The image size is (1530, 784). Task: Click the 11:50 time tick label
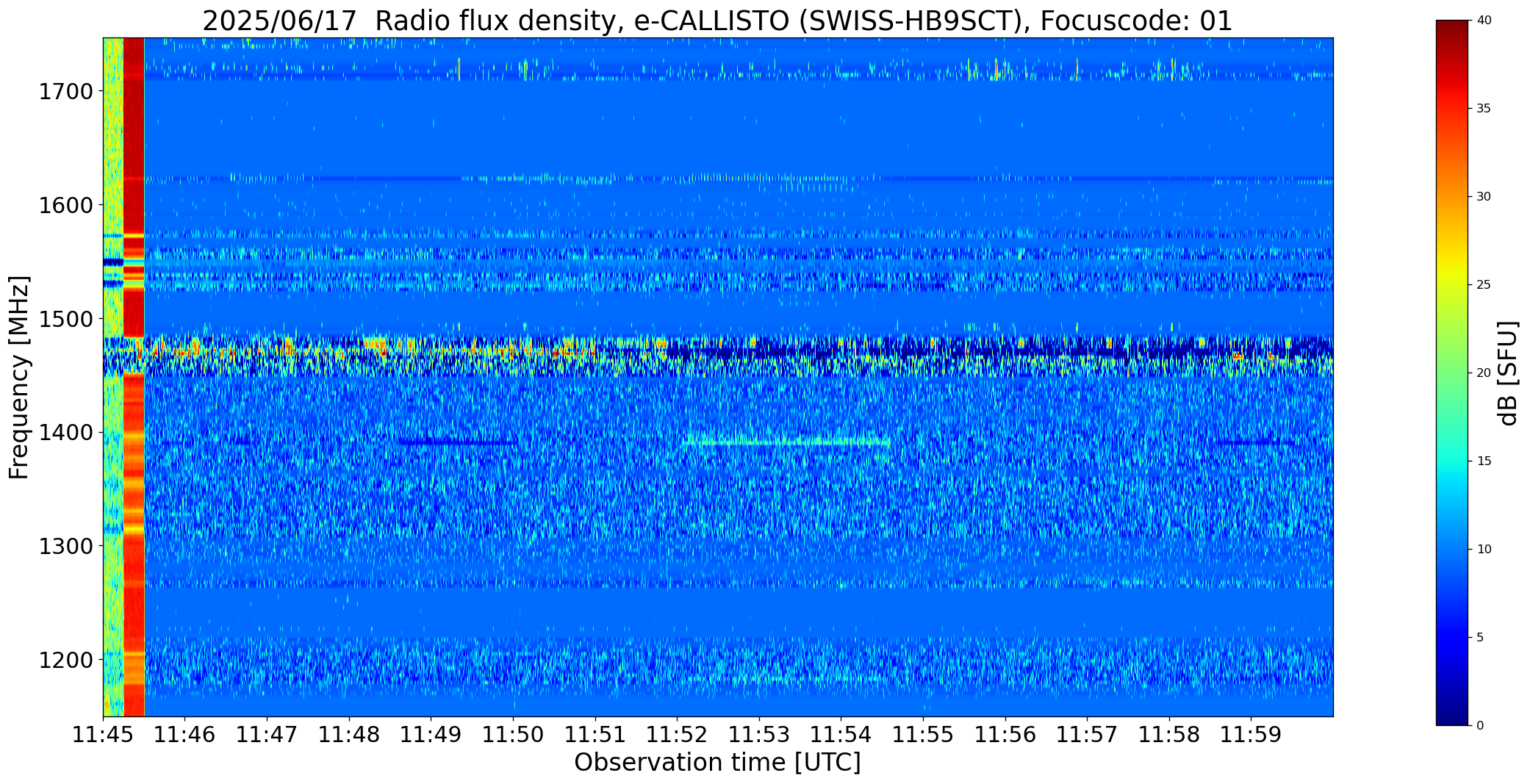coord(513,735)
